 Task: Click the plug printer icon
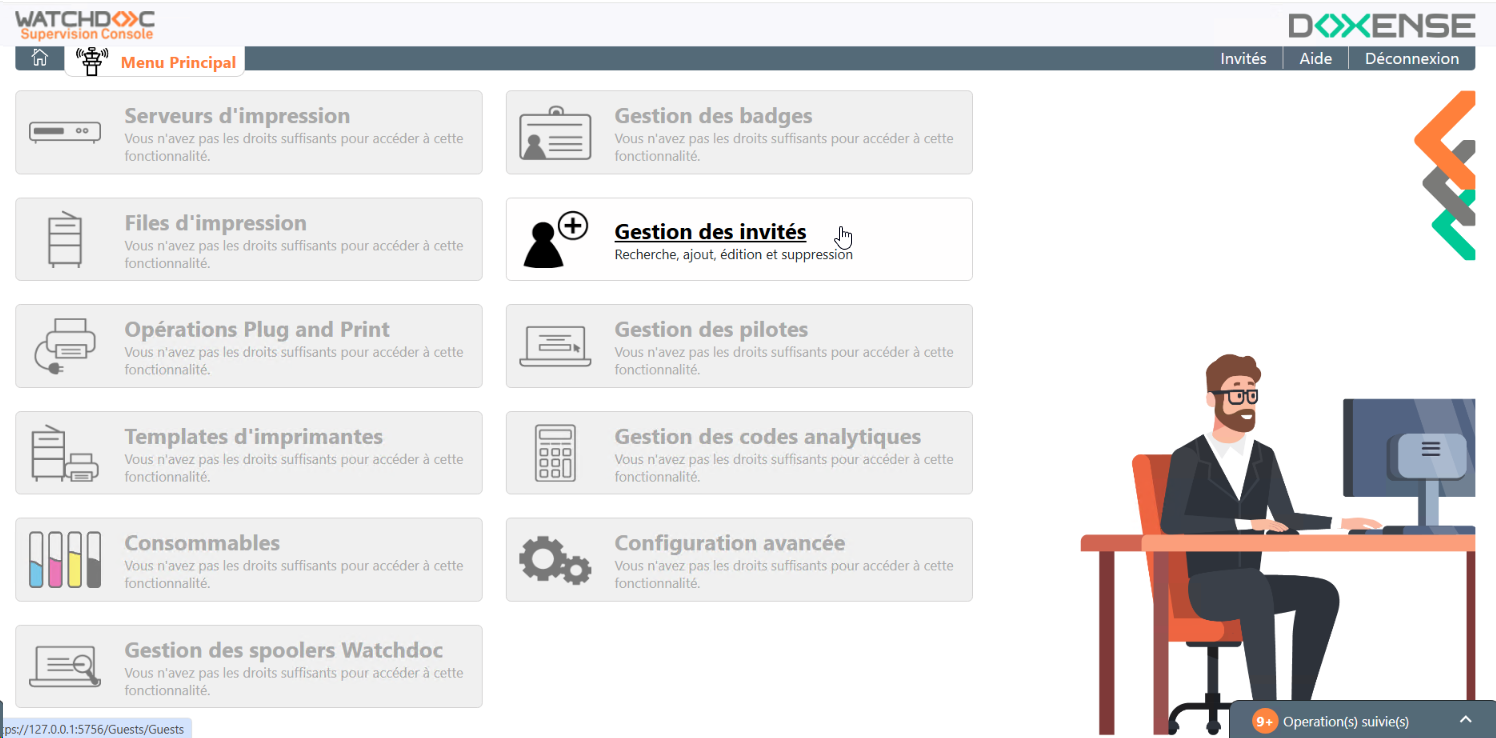pos(65,346)
